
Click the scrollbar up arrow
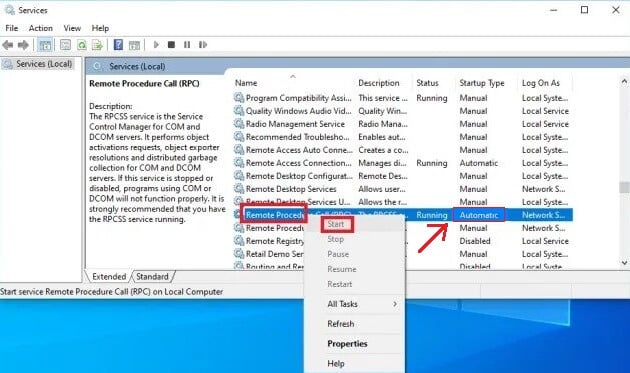[x=624, y=82]
